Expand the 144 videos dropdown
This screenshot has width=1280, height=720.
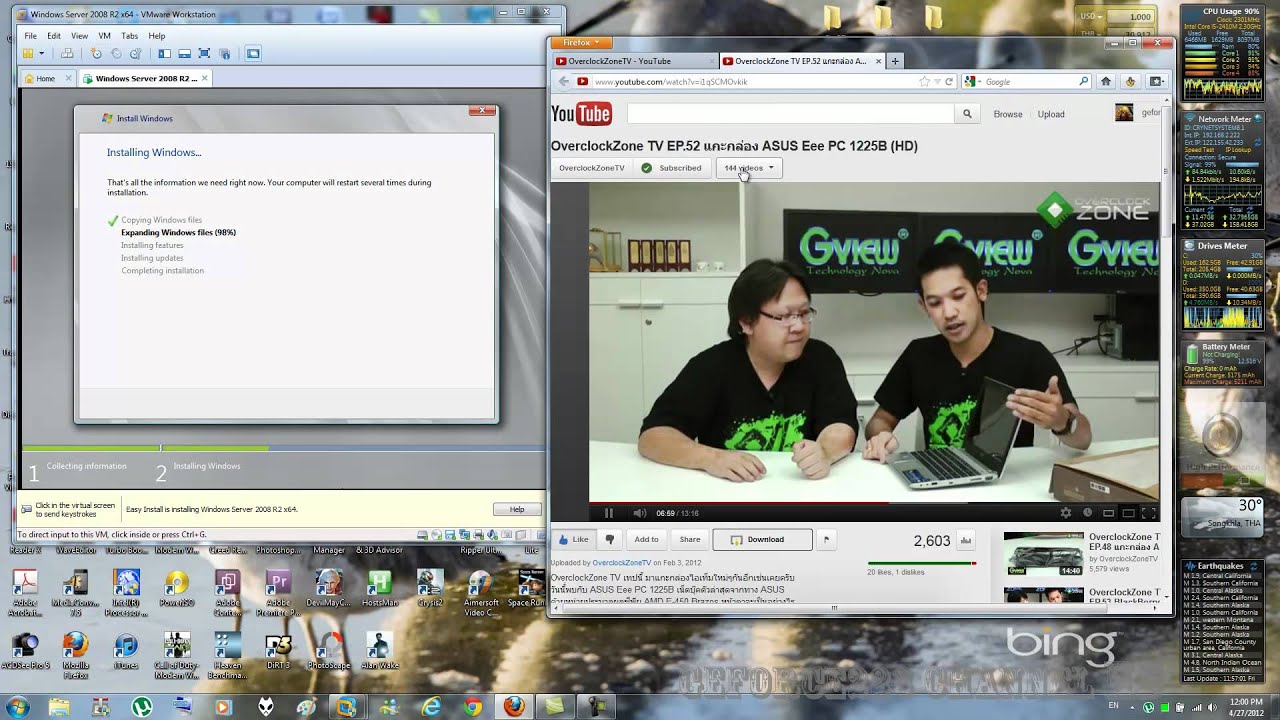tap(749, 168)
